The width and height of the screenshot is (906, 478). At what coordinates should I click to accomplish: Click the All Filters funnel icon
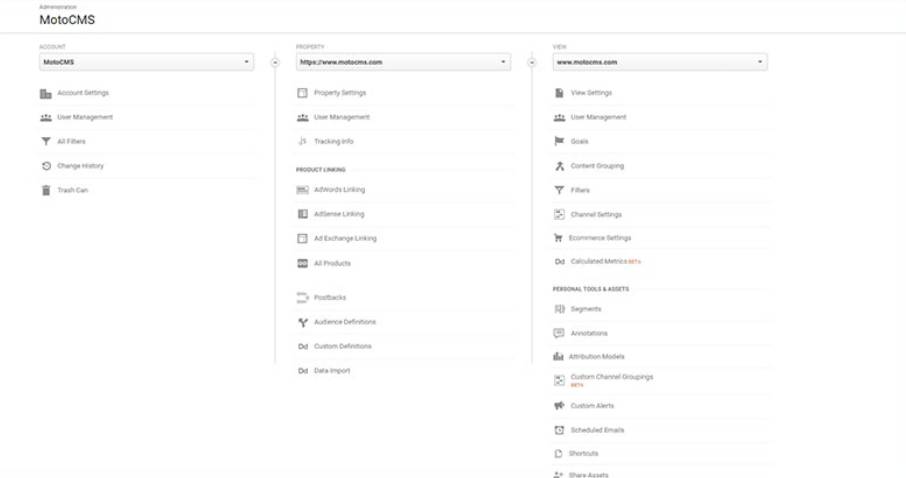[46, 142]
